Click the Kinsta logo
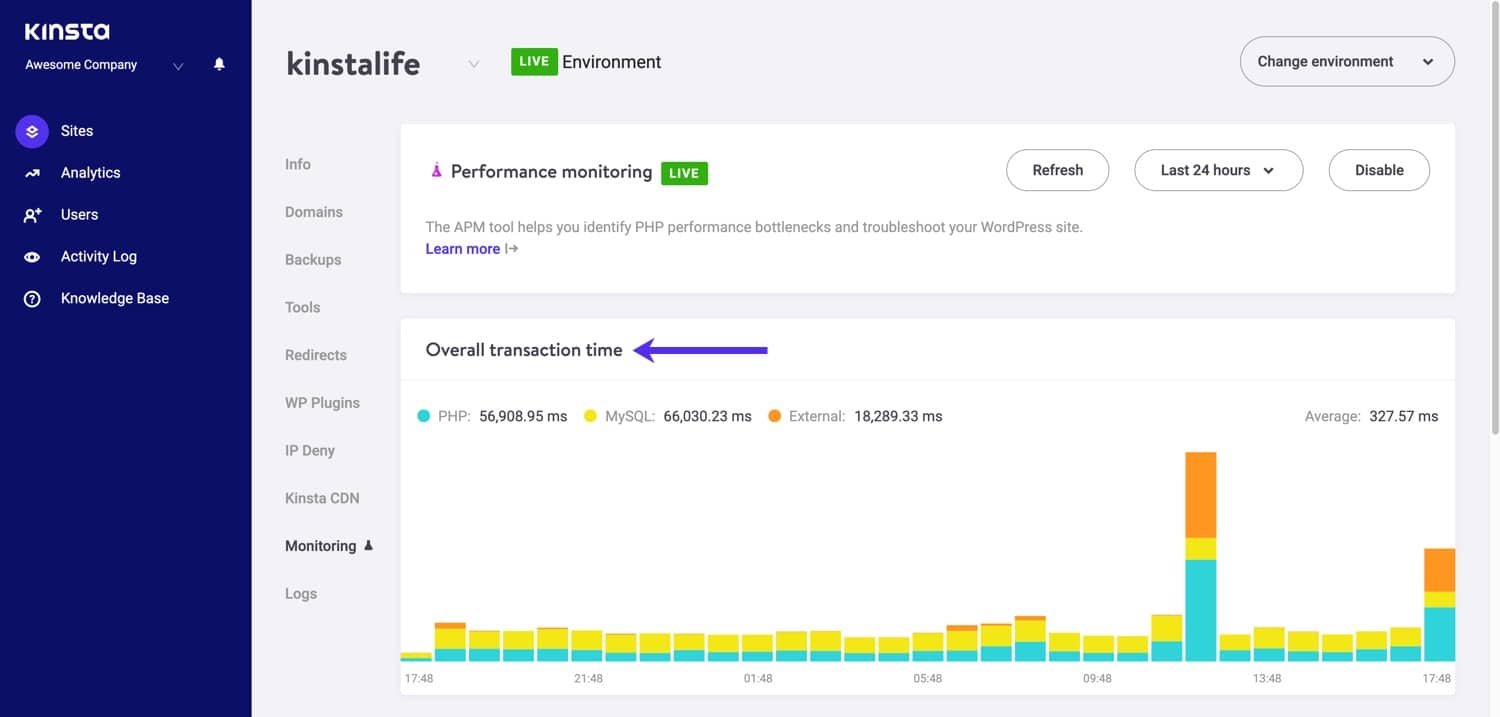Viewport: 1500px width, 717px height. click(x=67, y=32)
